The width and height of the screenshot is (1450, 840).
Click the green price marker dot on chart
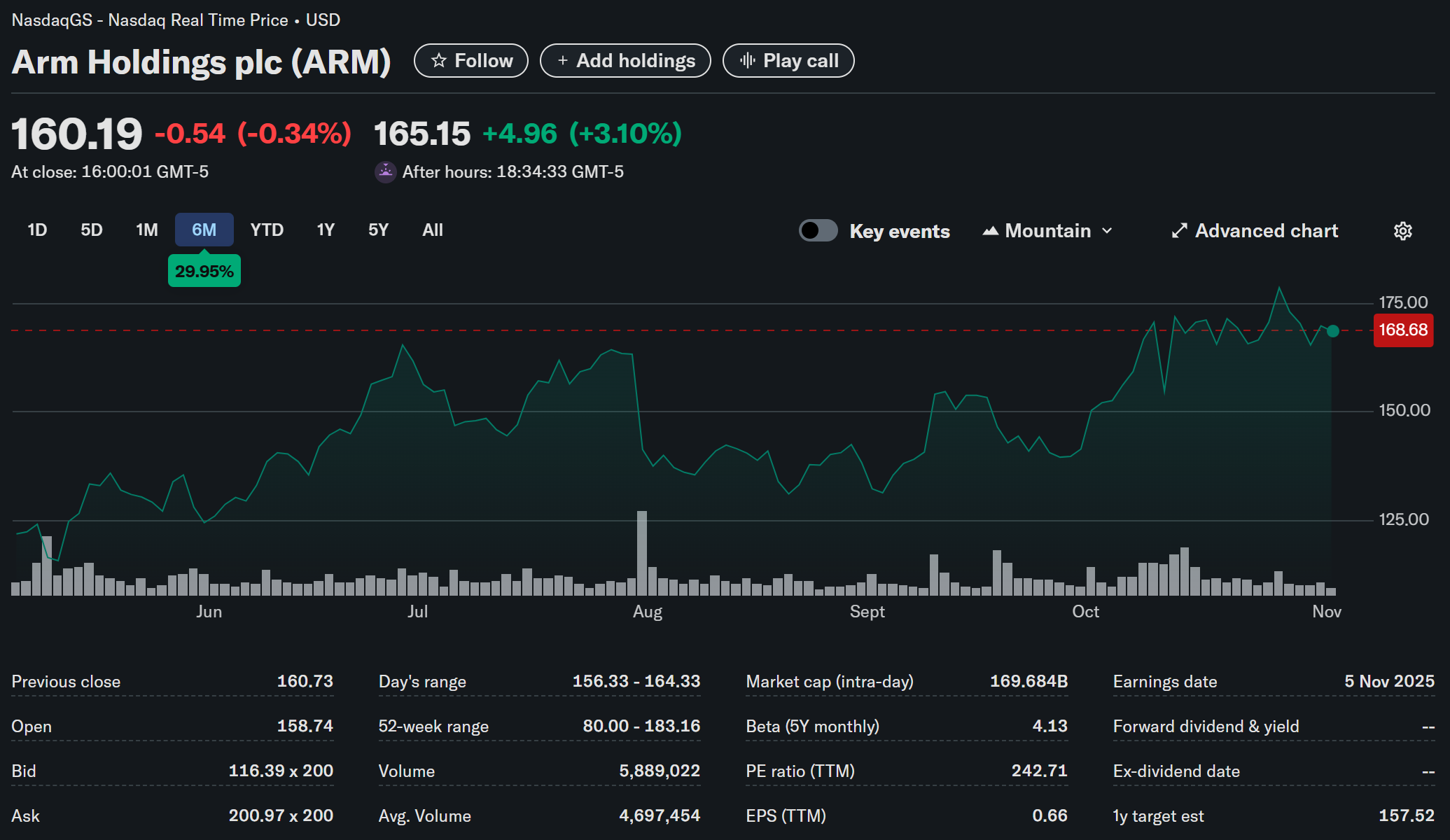[1333, 331]
